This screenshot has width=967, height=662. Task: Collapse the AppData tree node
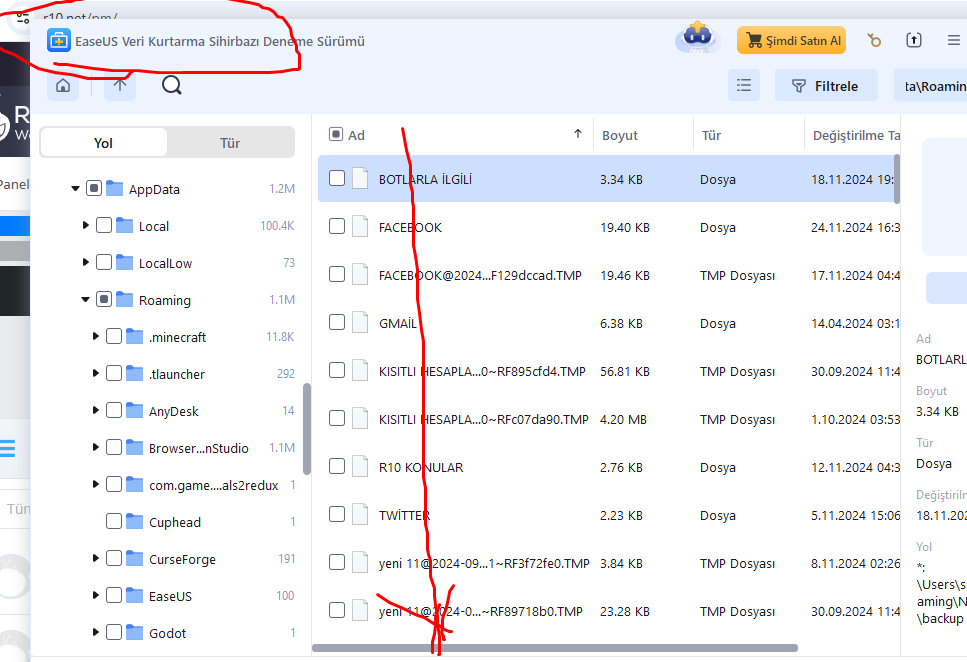coord(75,188)
